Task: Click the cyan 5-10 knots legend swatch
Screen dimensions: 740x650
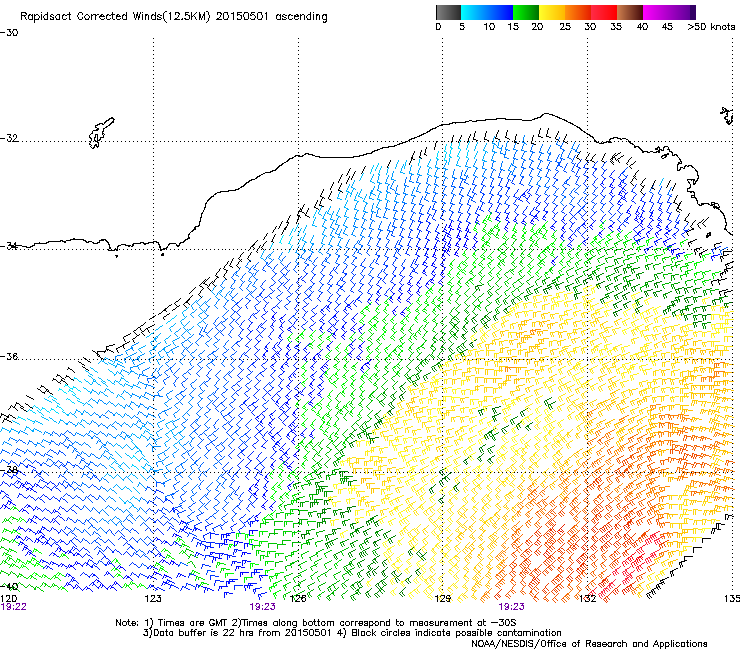Action: pos(474,12)
